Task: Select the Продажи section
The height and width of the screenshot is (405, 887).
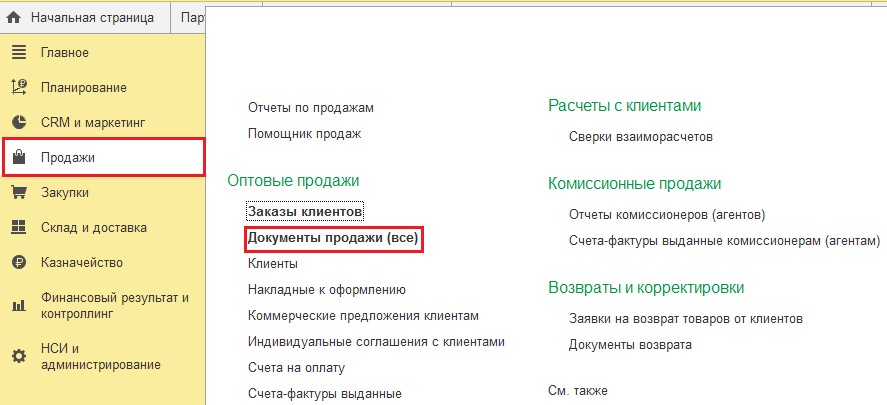Action: pos(102,157)
